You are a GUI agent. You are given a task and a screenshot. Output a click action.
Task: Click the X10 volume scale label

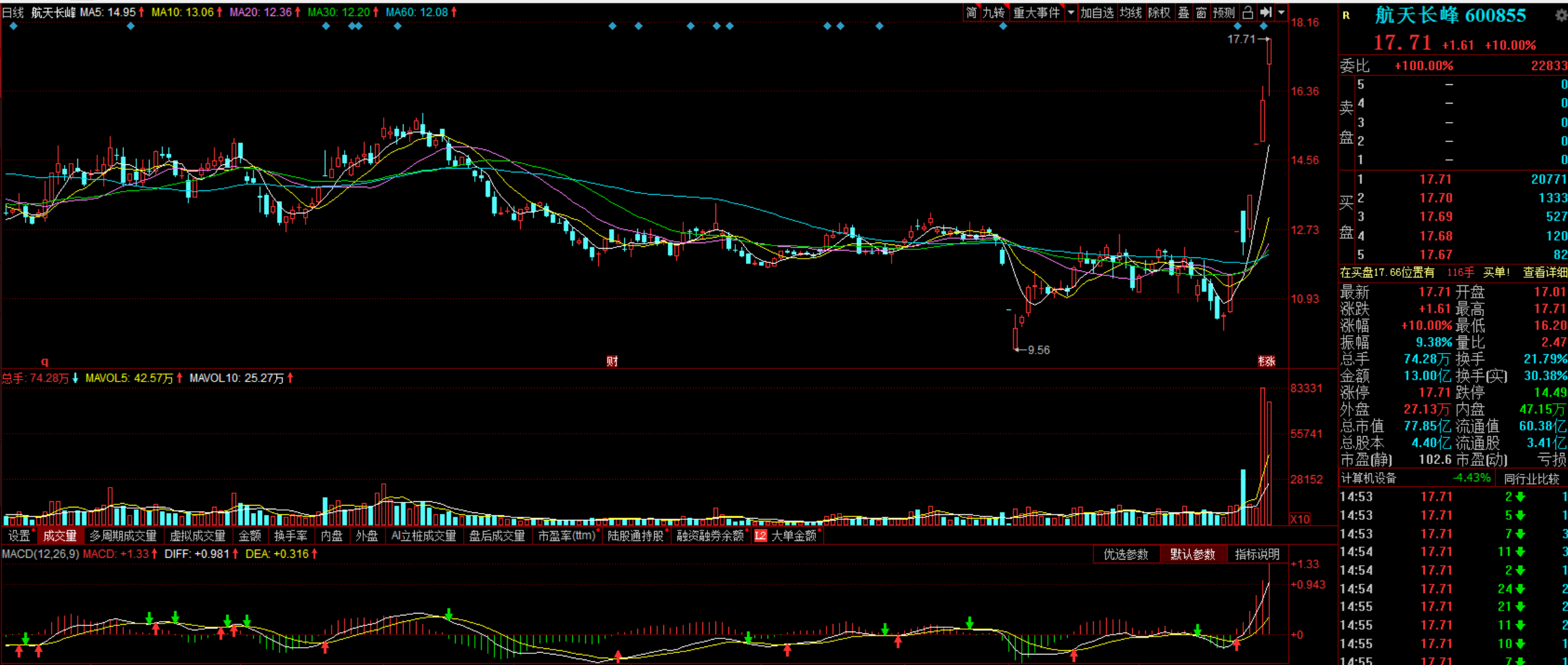click(1300, 519)
